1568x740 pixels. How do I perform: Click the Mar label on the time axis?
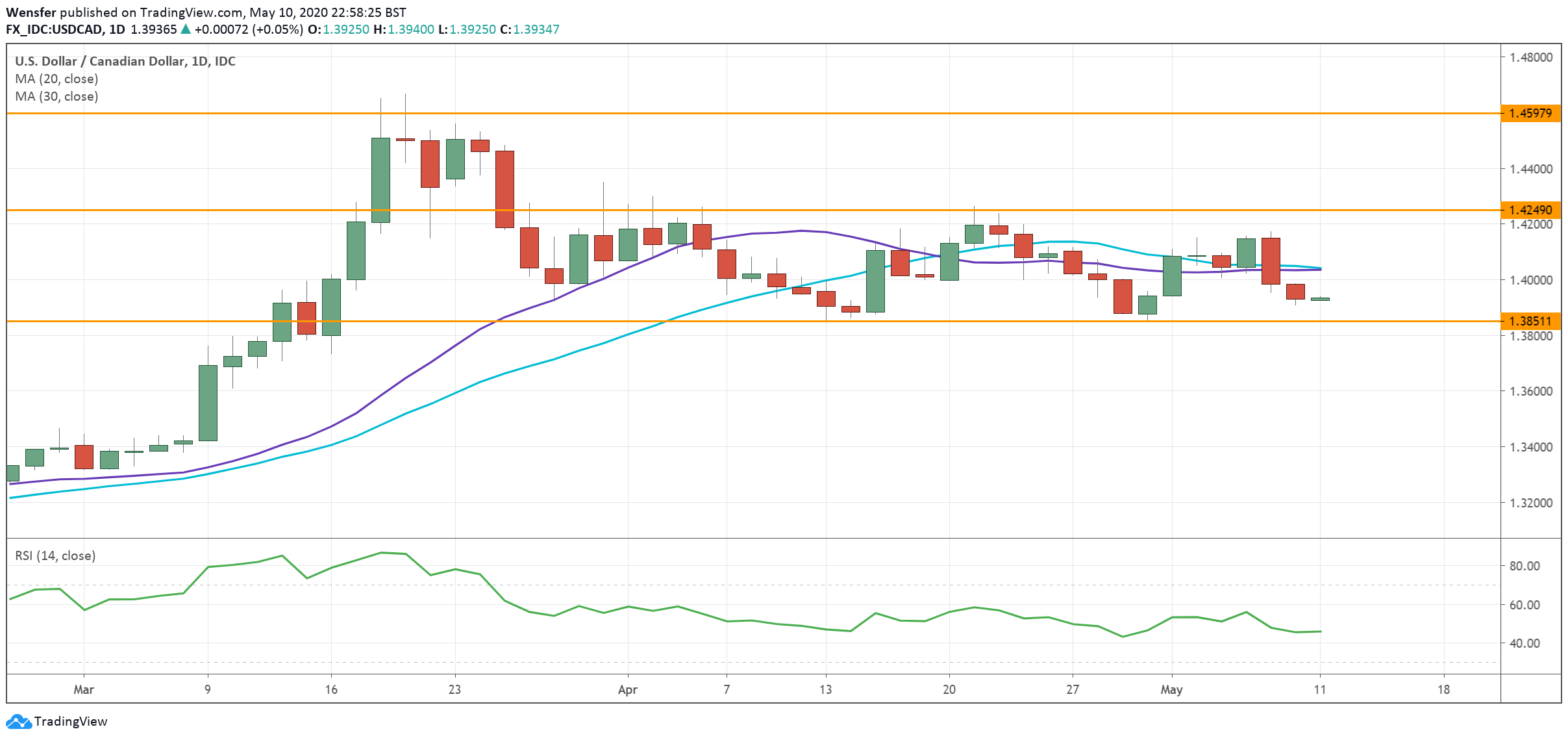point(84,689)
